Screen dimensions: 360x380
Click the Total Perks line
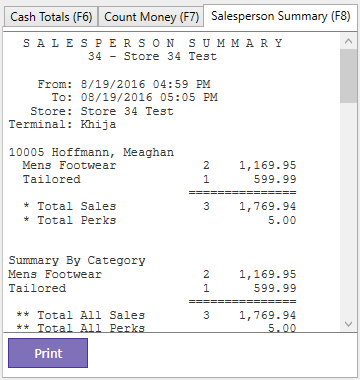pos(159,220)
